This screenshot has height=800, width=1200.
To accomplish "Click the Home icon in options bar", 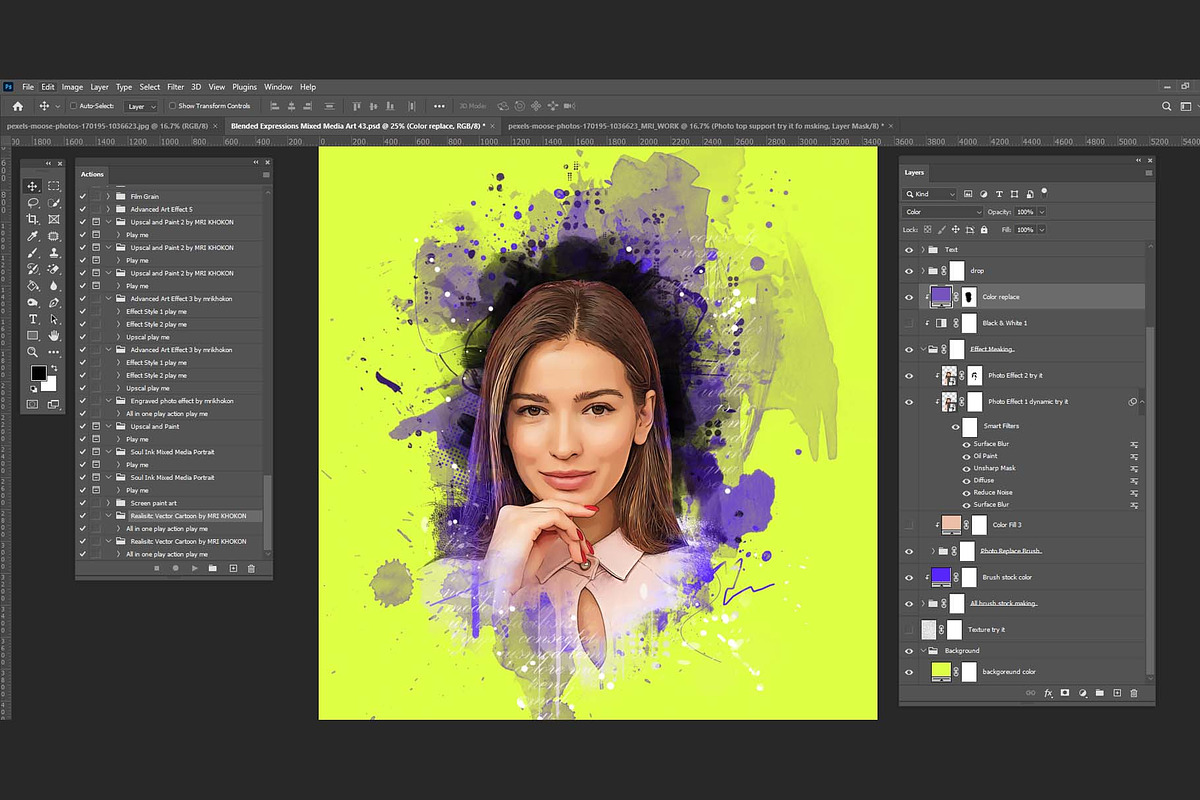I will pos(17,106).
